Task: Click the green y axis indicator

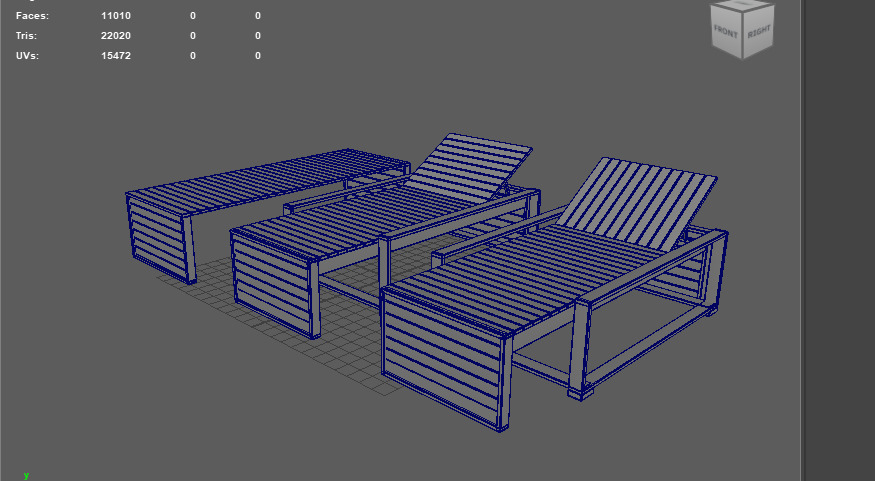Action: point(26,475)
